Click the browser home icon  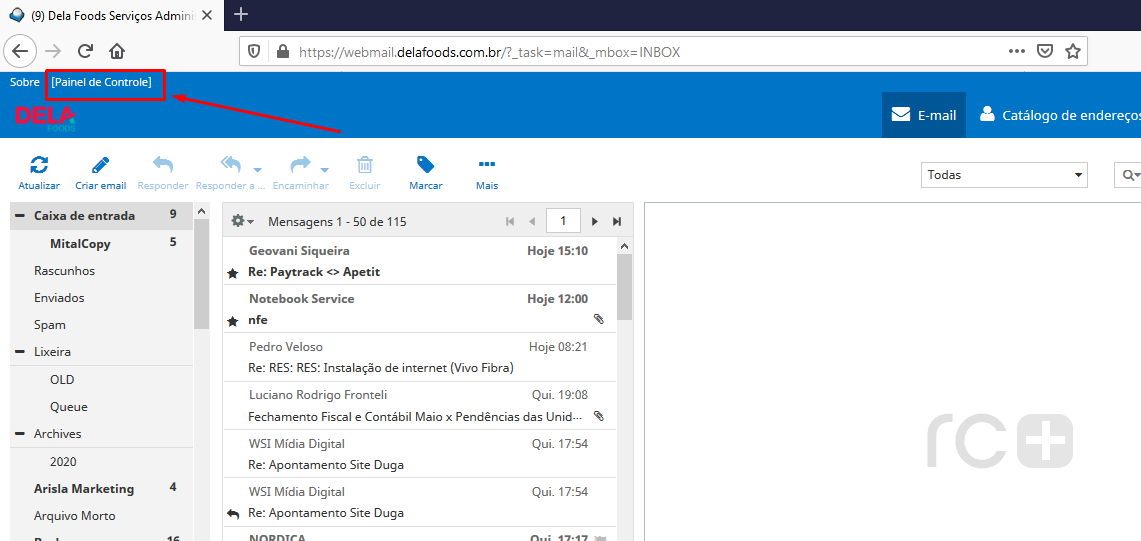117,51
